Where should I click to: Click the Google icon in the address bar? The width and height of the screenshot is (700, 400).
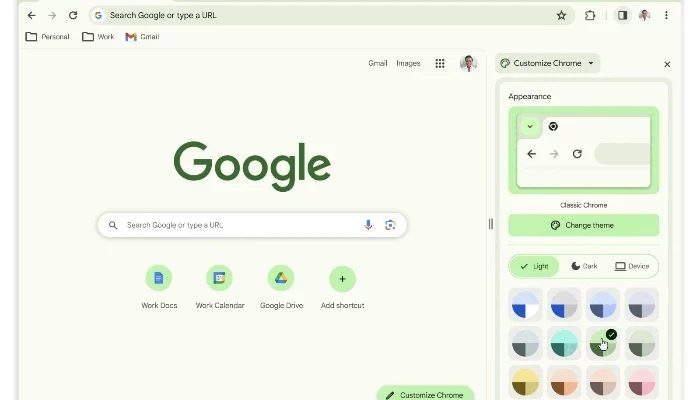click(x=98, y=15)
